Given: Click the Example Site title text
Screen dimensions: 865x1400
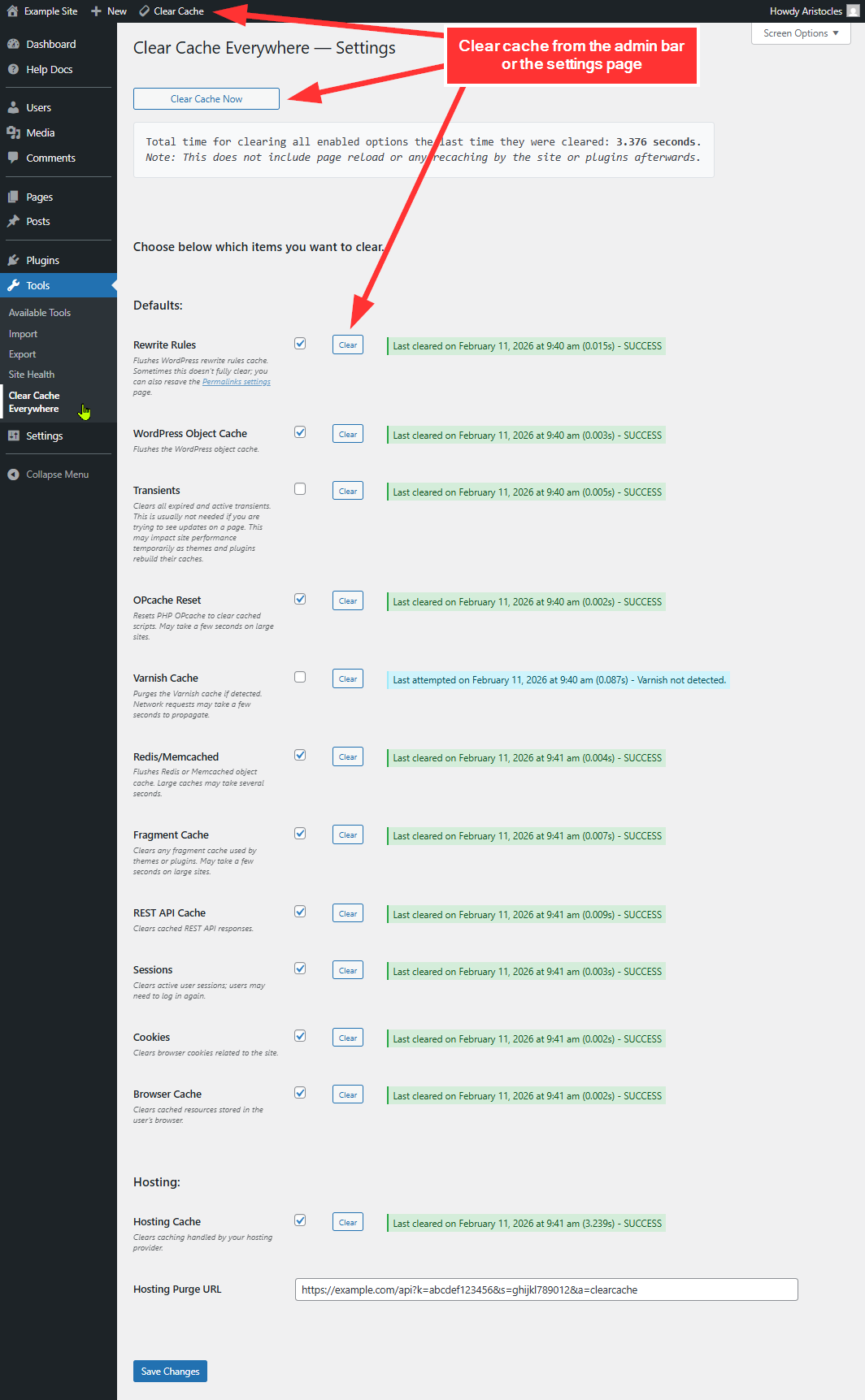Looking at the screenshot, I should tap(50, 11).
